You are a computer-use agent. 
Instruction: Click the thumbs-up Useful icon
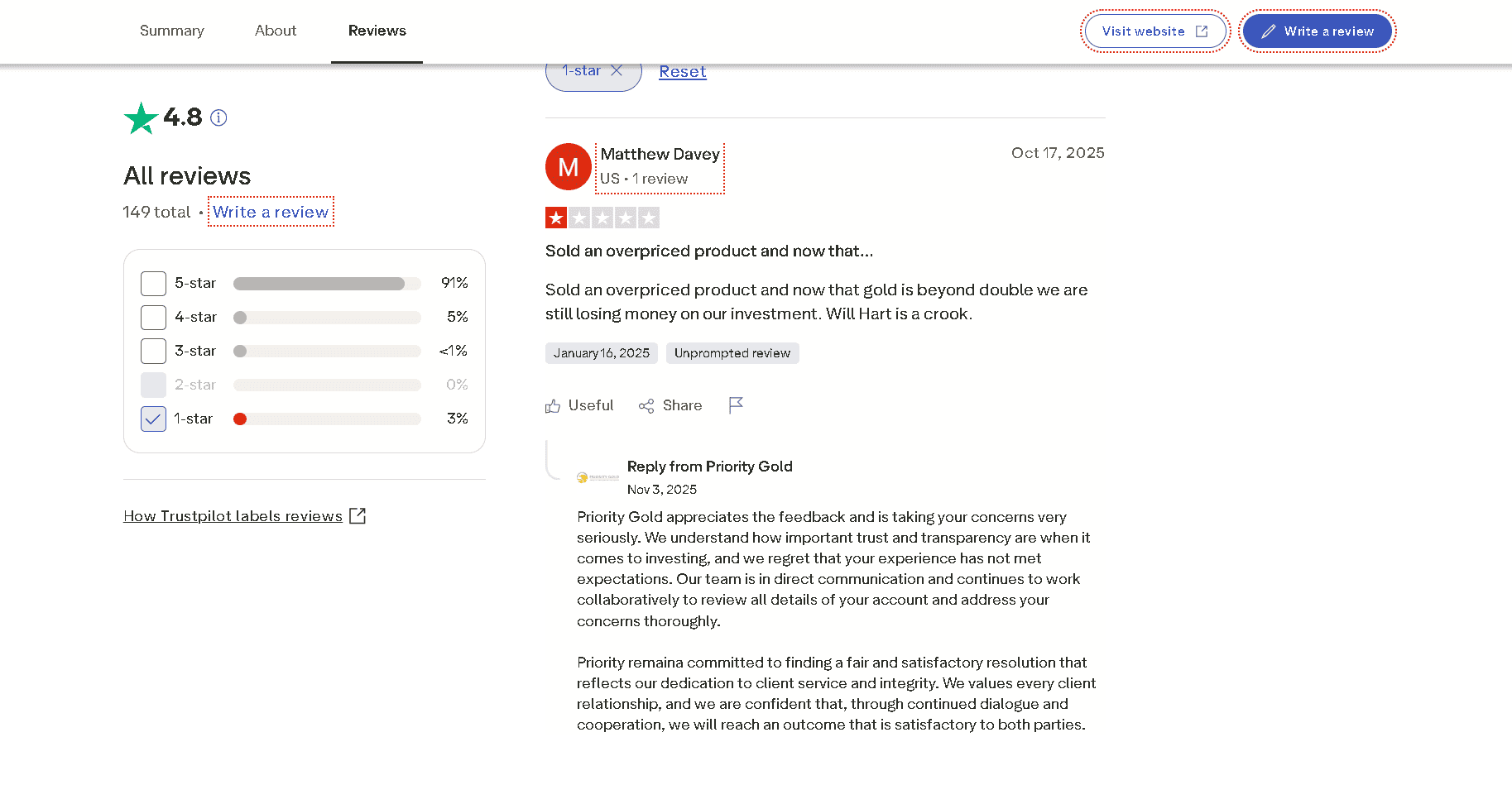click(x=553, y=406)
